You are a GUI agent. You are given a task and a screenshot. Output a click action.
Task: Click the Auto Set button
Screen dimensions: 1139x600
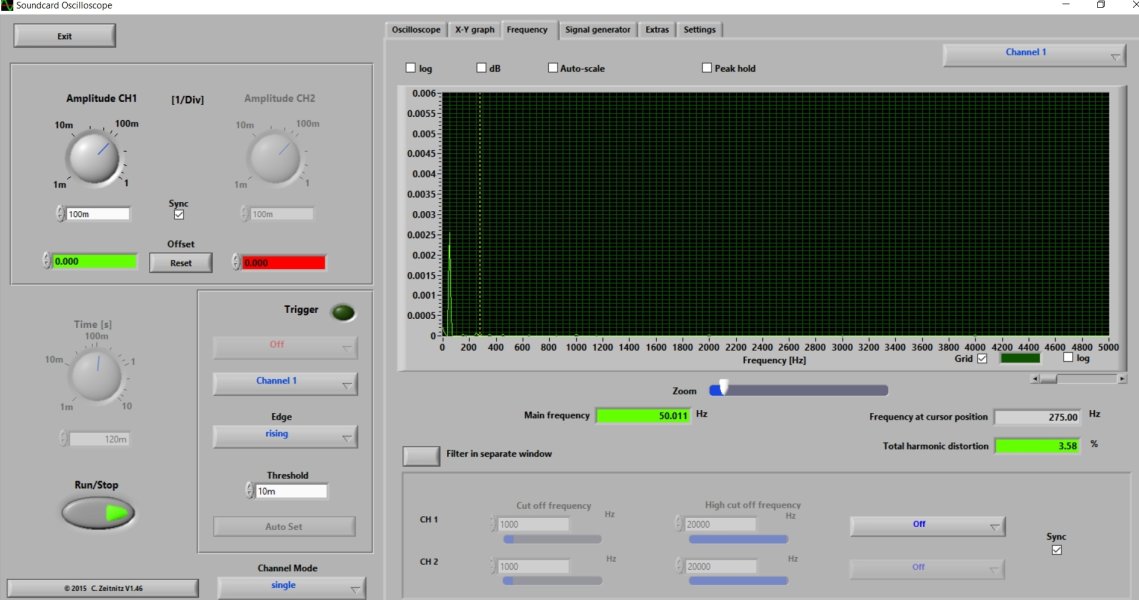284,527
